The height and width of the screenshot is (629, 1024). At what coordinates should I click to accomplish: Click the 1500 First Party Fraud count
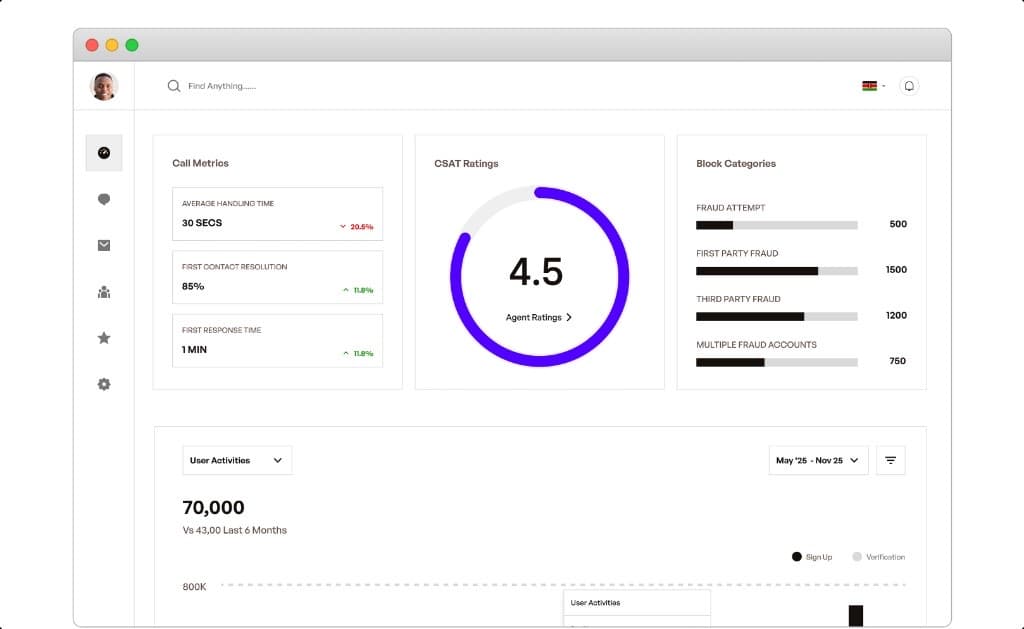point(896,270)
